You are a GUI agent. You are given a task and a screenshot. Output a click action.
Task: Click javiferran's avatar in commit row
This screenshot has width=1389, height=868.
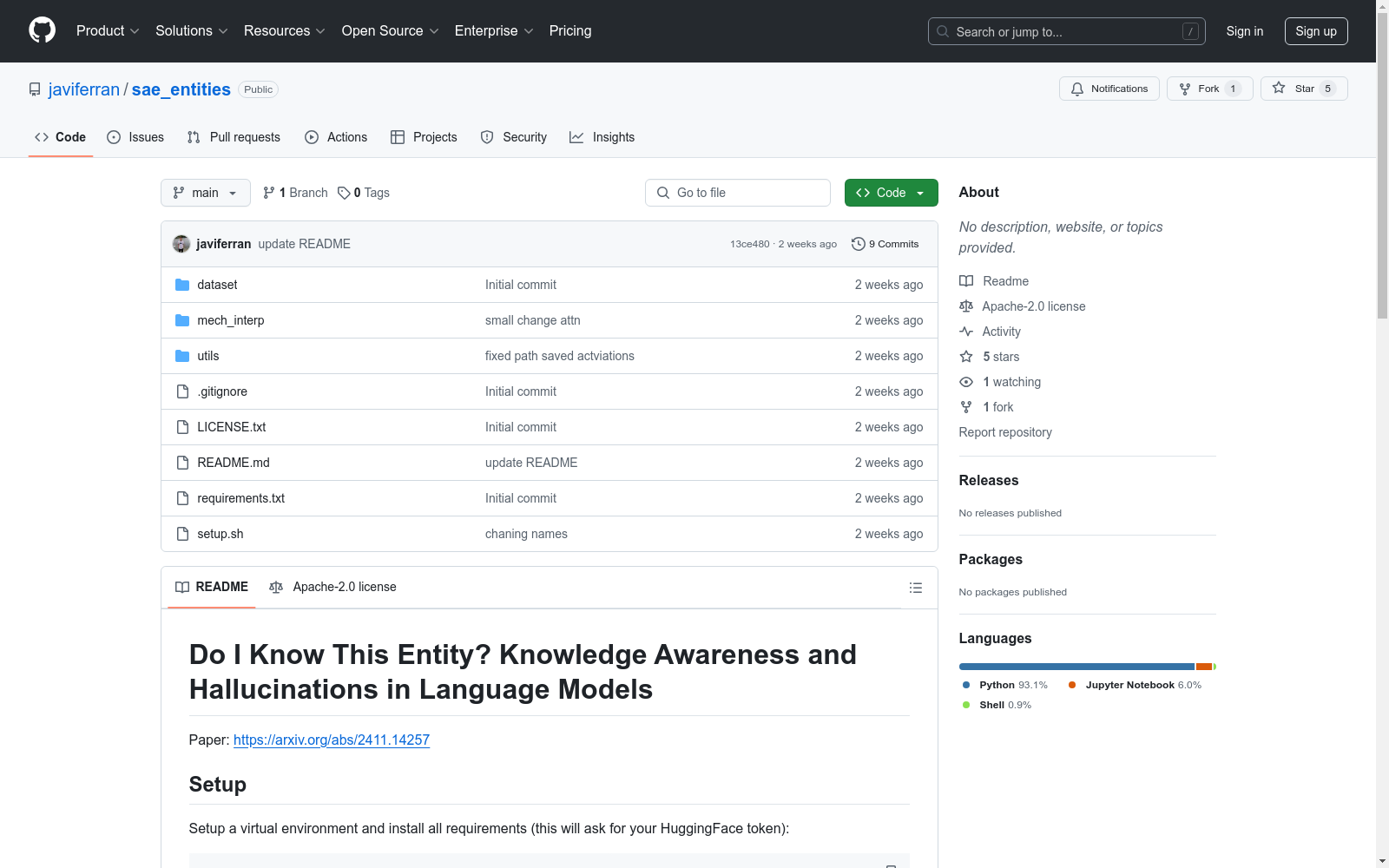(x=181, y=244)
